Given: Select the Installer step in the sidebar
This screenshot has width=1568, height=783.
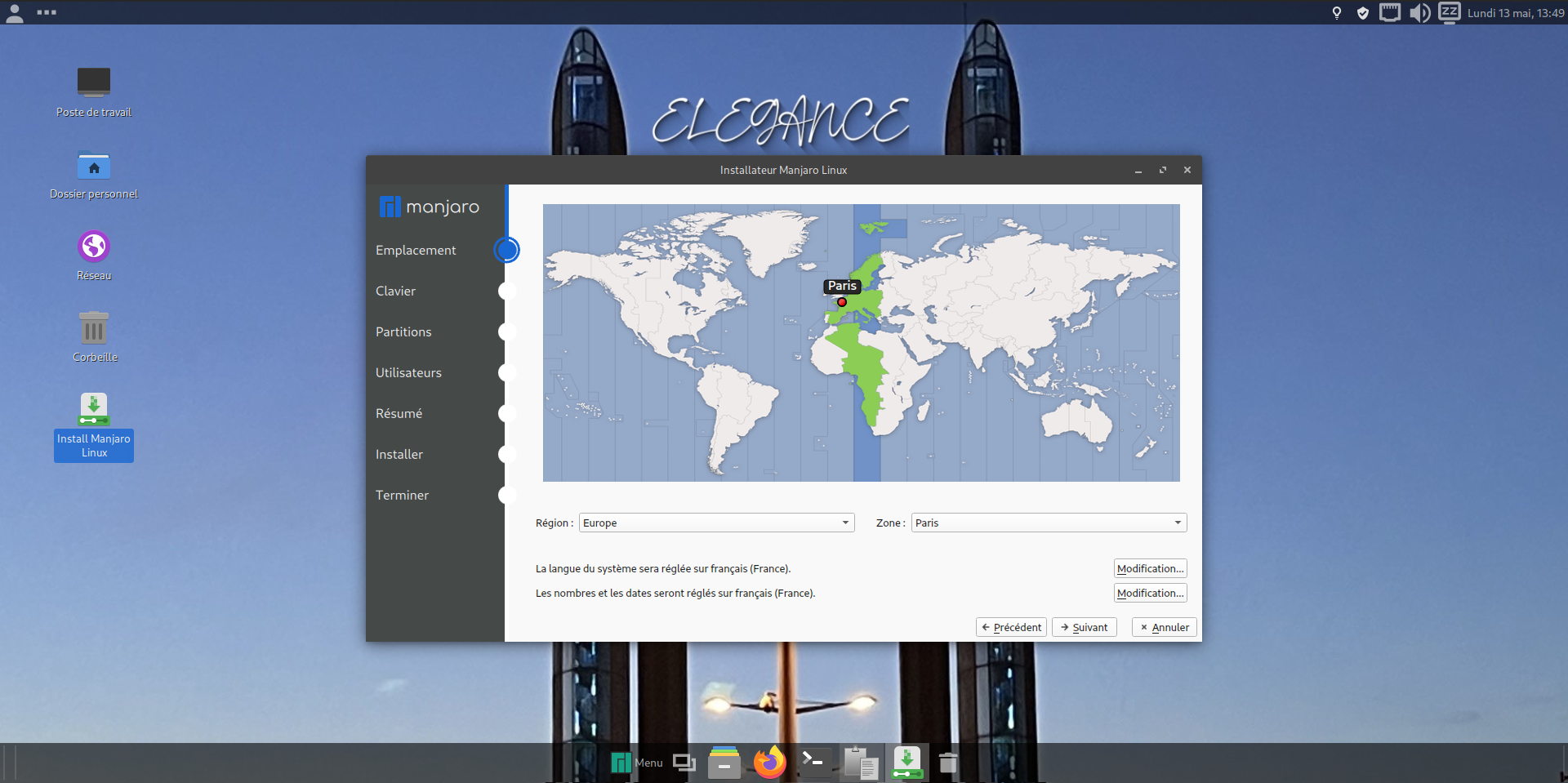Looking at the screenshot, I should tap(399, 455).
